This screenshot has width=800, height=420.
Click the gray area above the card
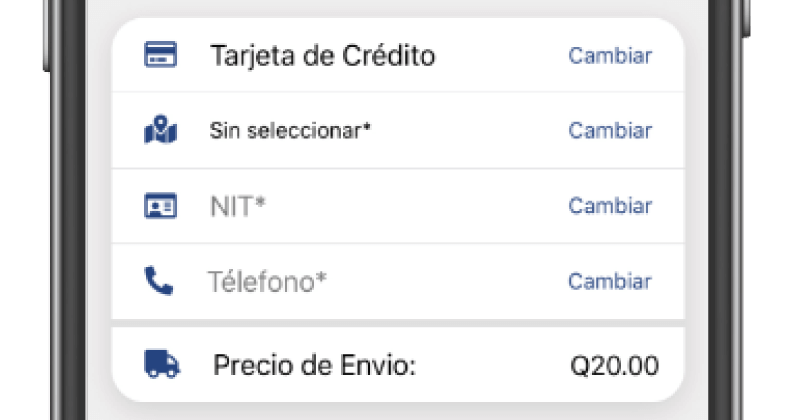pos(398,8)
